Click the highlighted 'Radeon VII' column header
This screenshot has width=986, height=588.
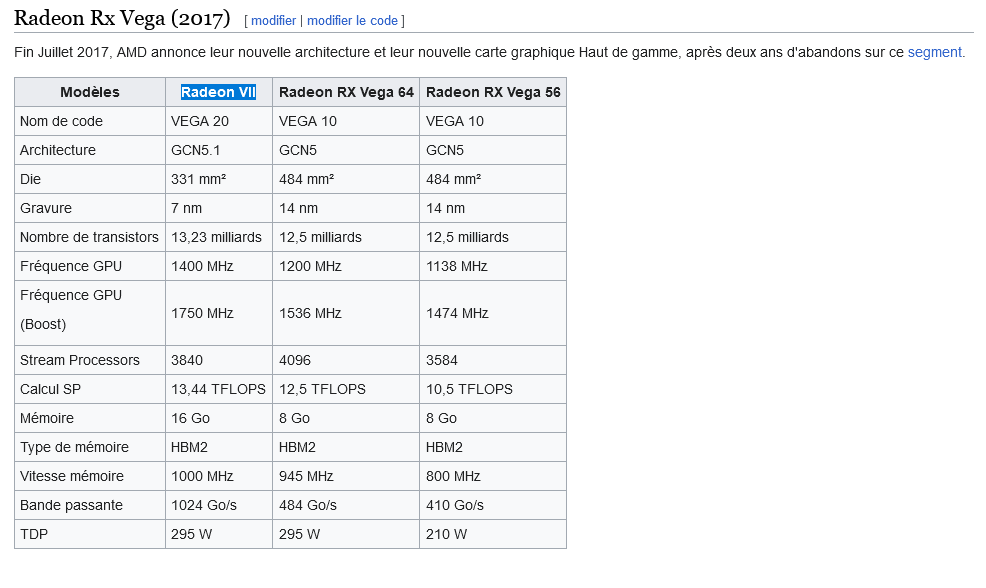click(x=218, y=92)
